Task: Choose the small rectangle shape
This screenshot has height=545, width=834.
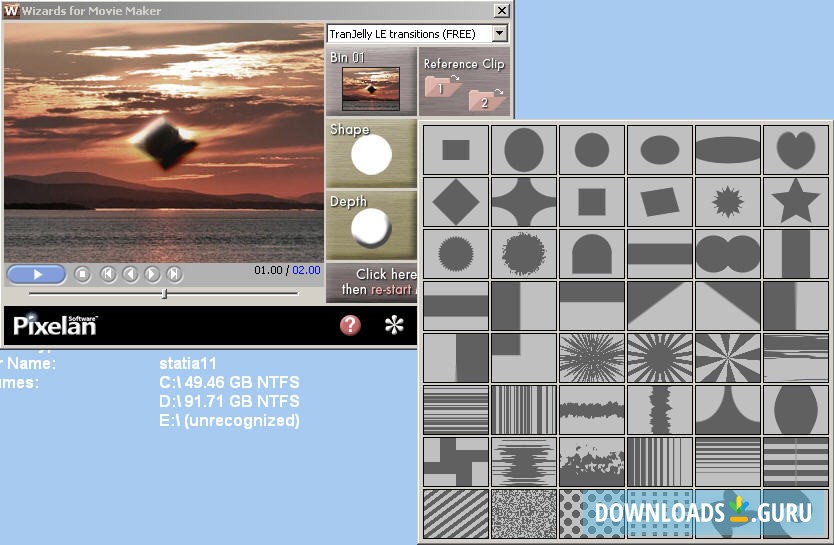Action: tap(456, 150)
